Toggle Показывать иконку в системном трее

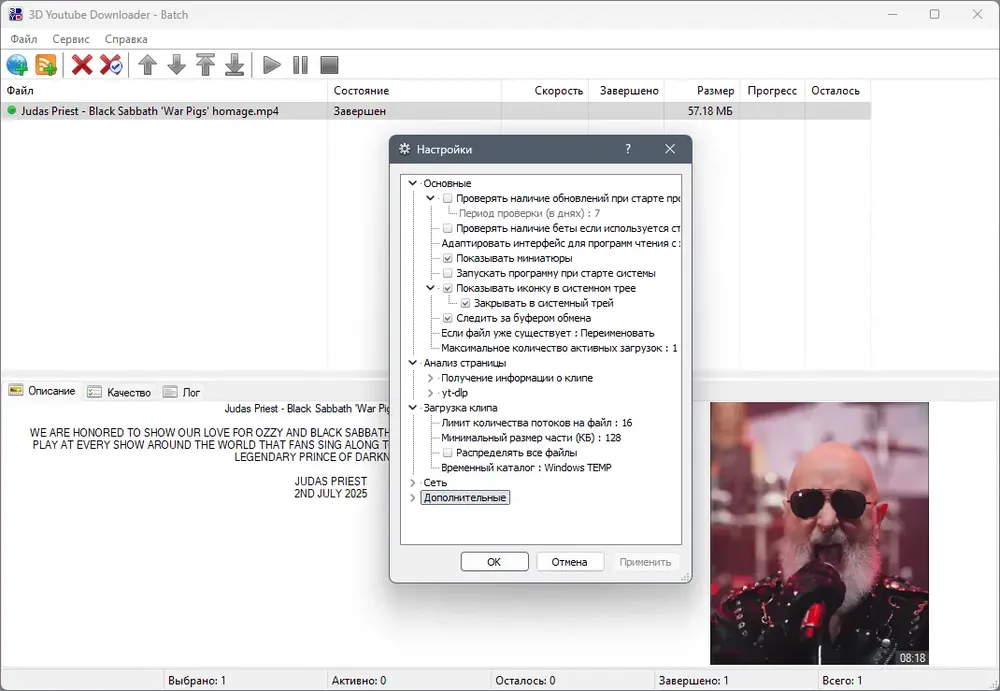(x=448, y=288)
